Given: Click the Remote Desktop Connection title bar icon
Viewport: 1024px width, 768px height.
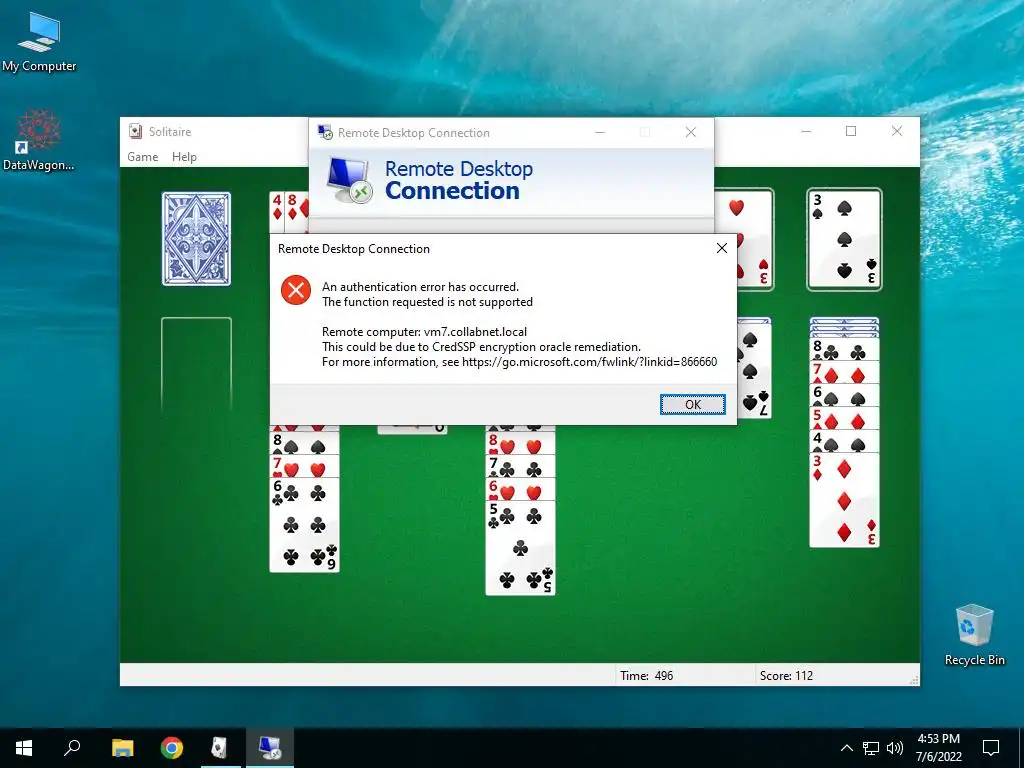Looking at the screenshot, I should [x=325, y=132].
